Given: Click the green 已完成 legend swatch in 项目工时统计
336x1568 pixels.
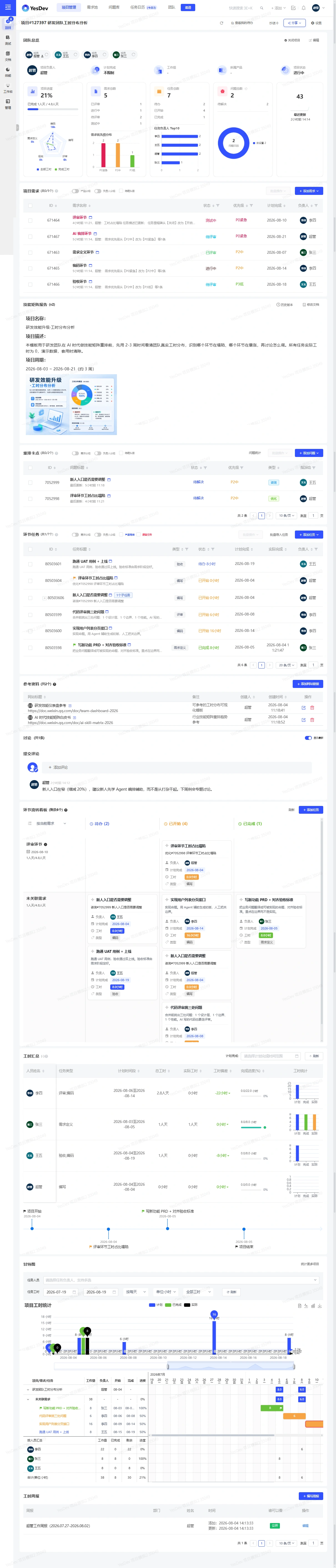Looking at the screenshot, I should coord(168,1305).
